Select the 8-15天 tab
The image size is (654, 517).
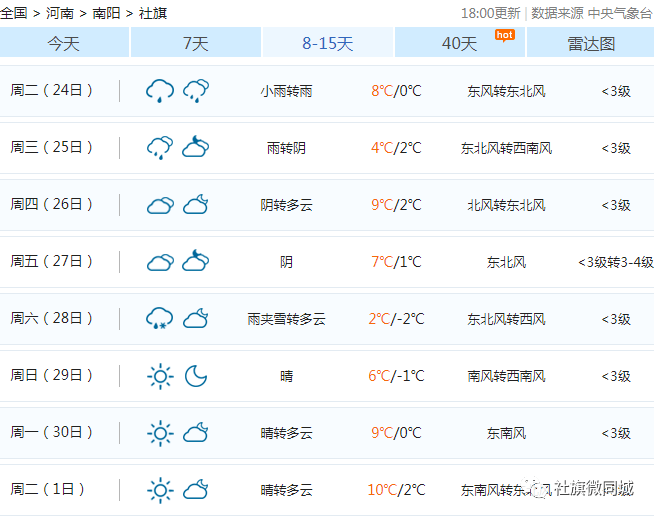(x=327, y=43)
